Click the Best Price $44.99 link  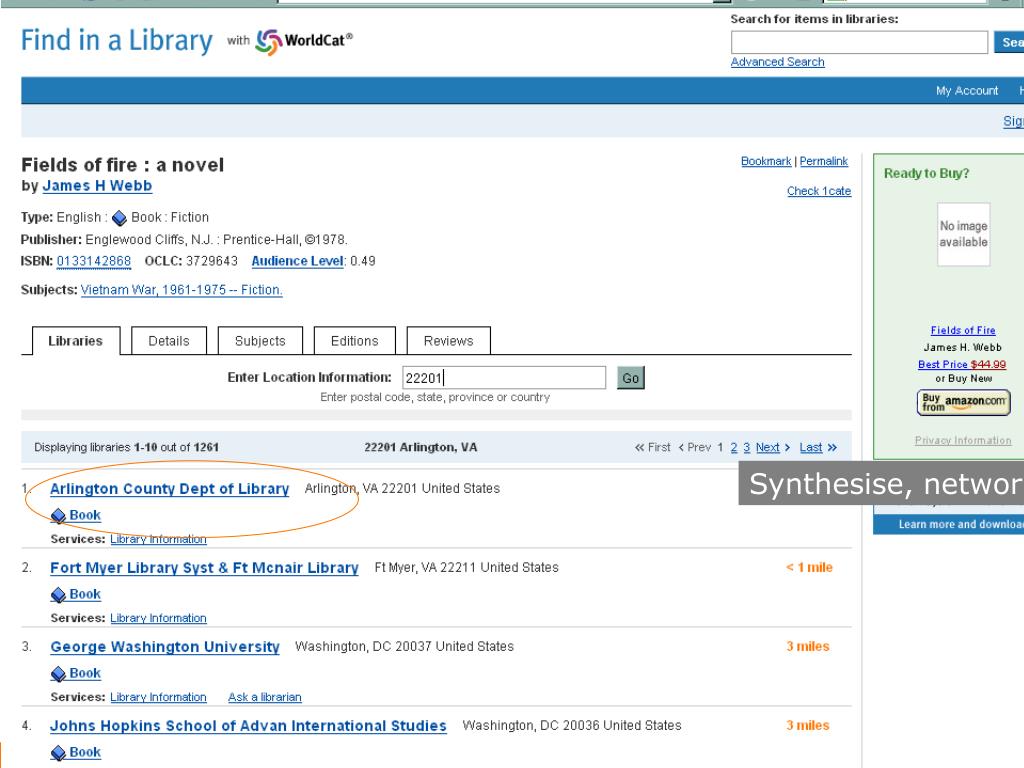point(962,364)
